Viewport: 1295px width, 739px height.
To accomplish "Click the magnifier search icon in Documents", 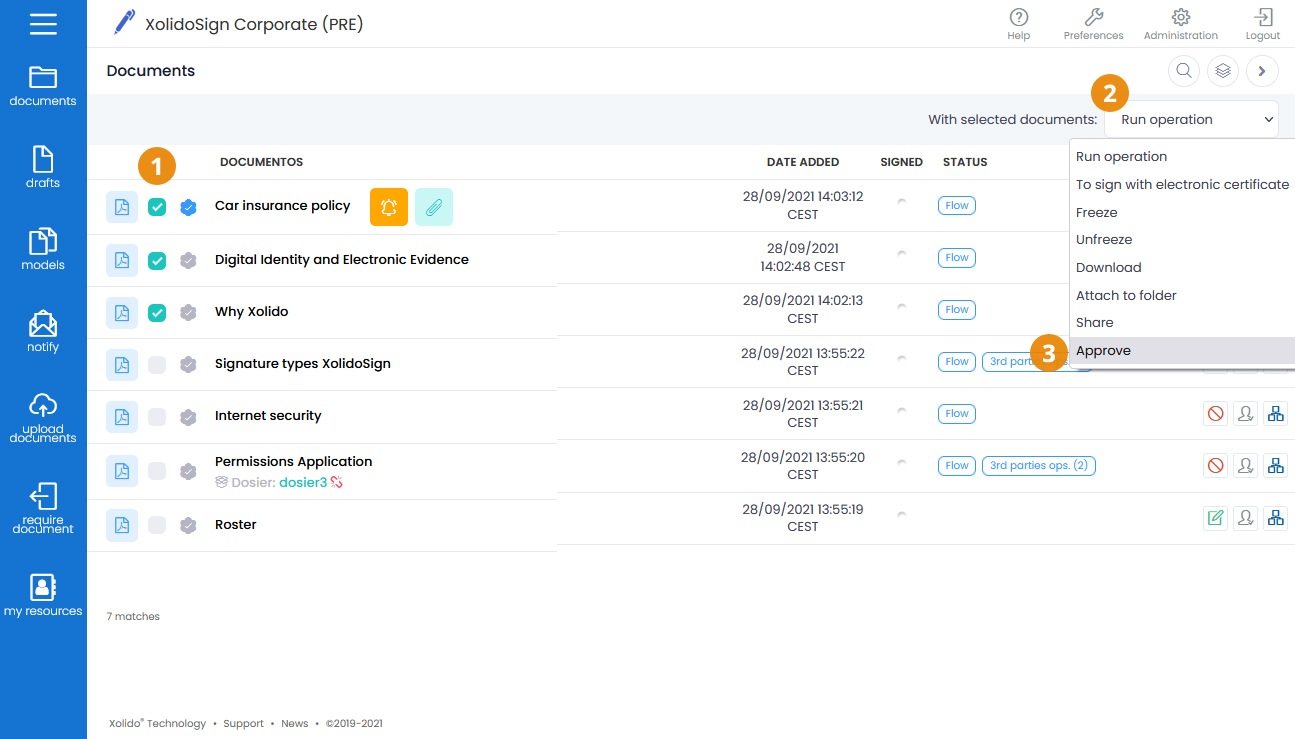I will [x=1184, y=71].
